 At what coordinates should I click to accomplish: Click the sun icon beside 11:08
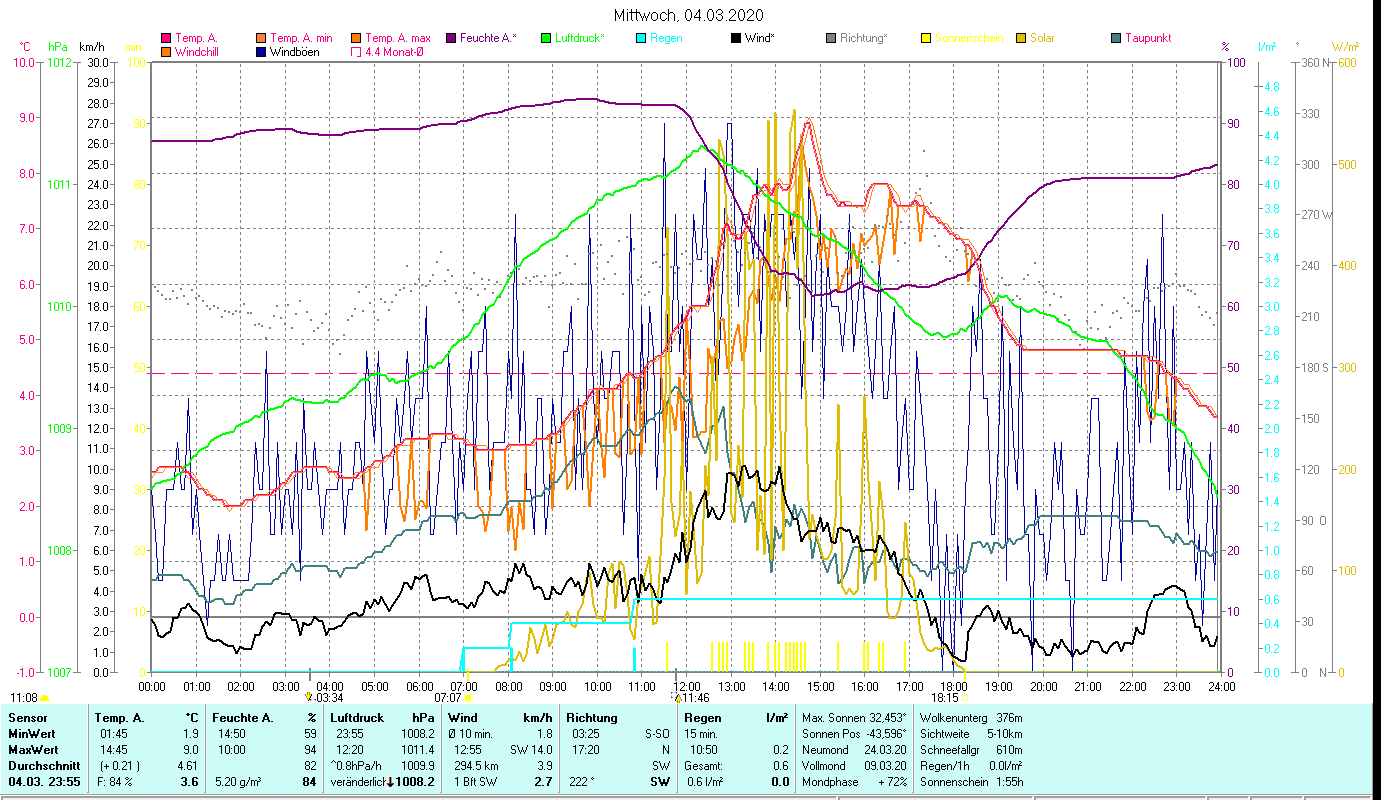click(44, 698)
